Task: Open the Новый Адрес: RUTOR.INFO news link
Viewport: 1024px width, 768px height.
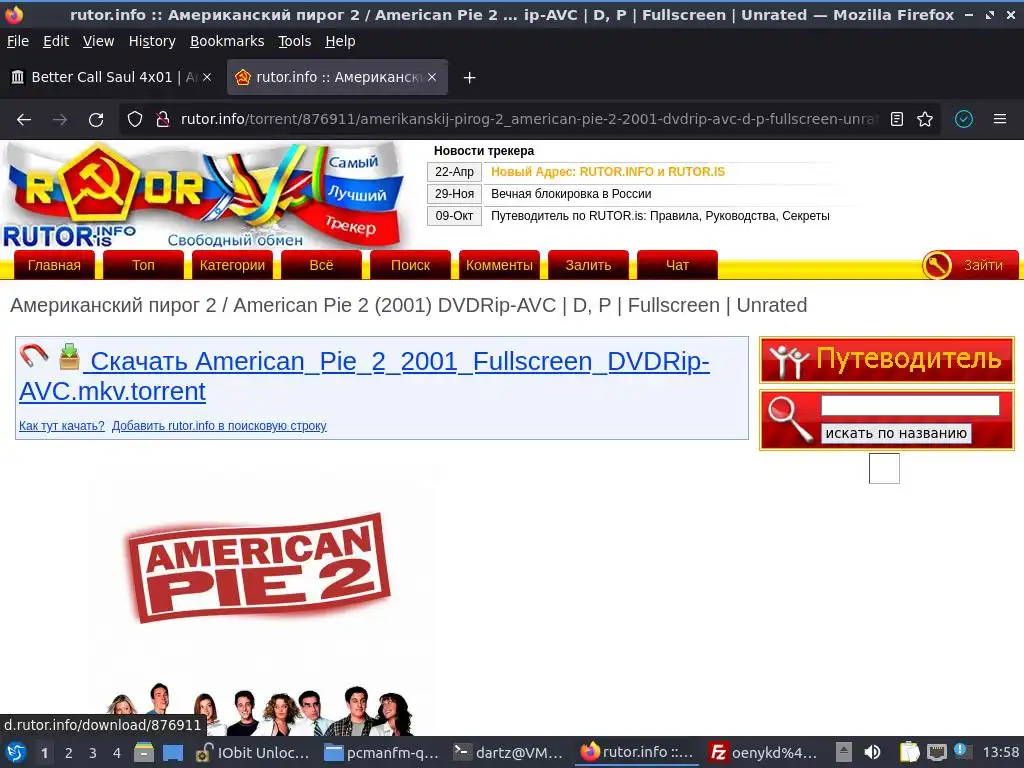Action: coord(607,172)
